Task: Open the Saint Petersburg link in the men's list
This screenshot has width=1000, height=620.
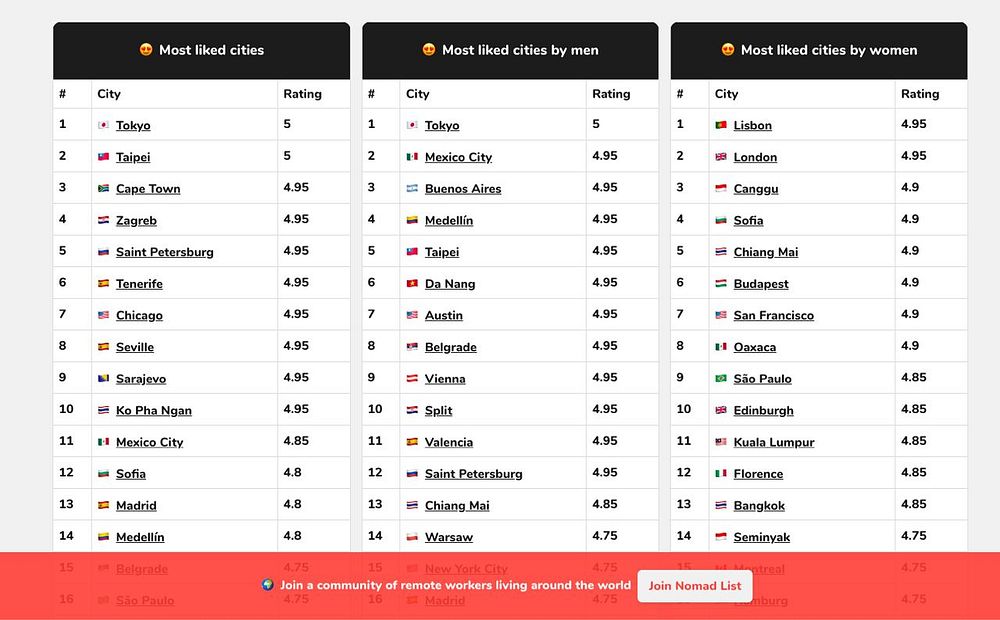Action: click(473, 474)
